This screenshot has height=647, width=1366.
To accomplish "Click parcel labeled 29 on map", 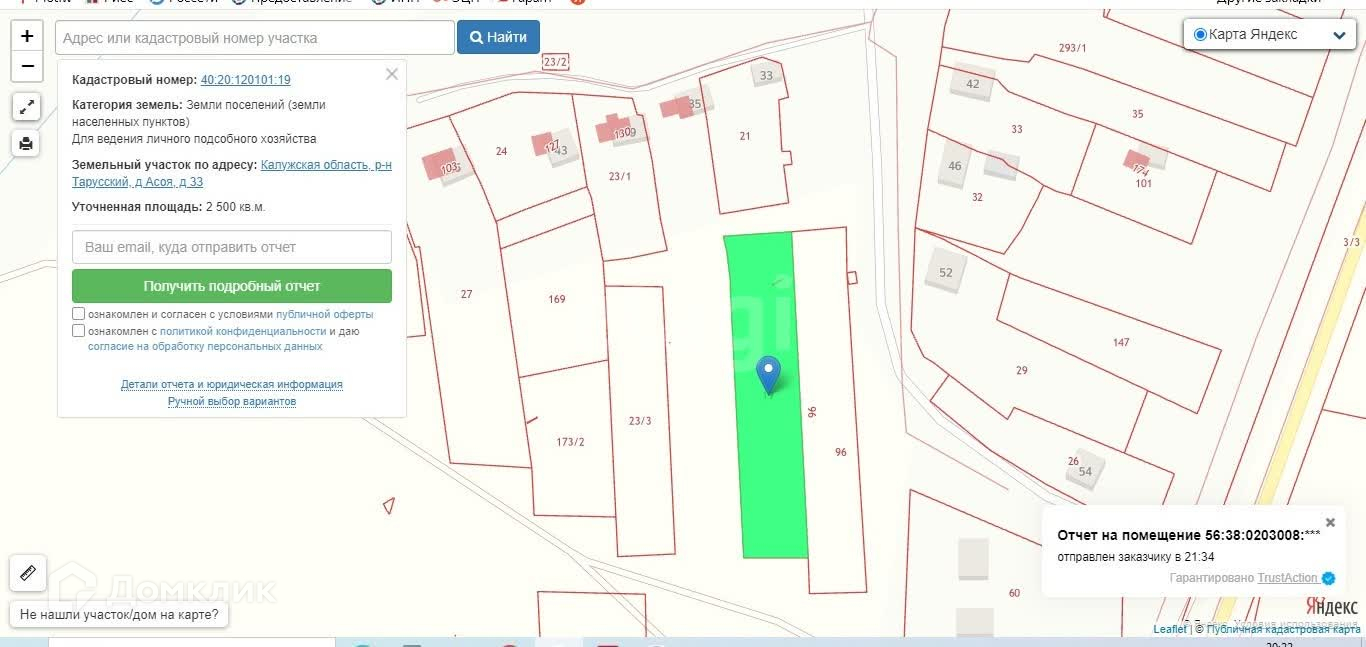I will pos(1022,371).
